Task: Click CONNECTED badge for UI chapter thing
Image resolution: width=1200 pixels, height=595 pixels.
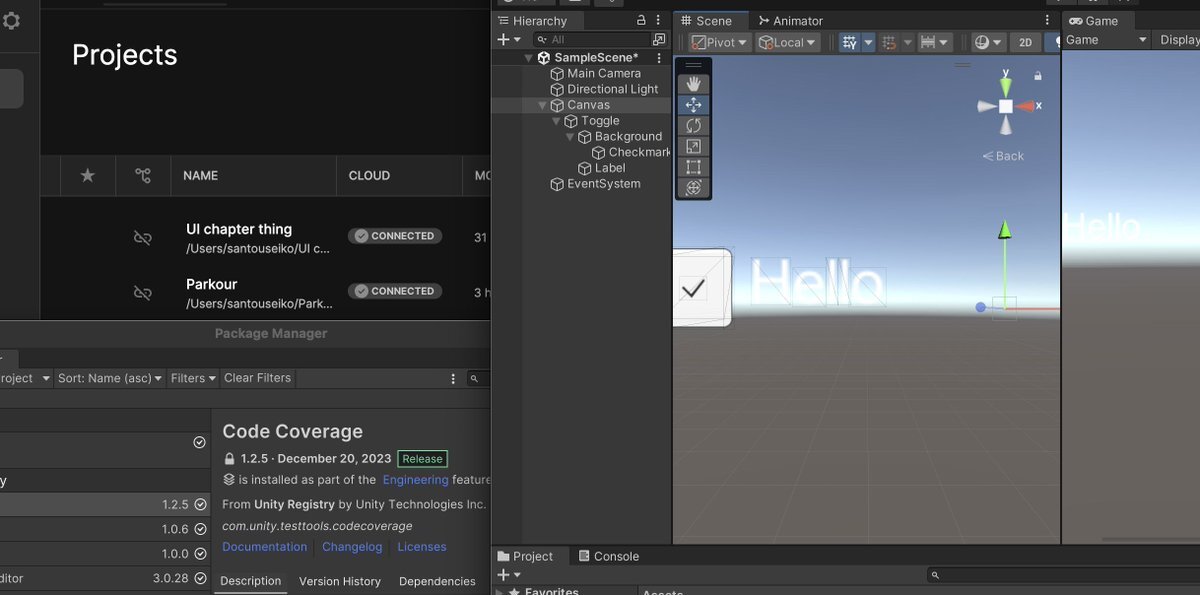Action: [395, 236]
